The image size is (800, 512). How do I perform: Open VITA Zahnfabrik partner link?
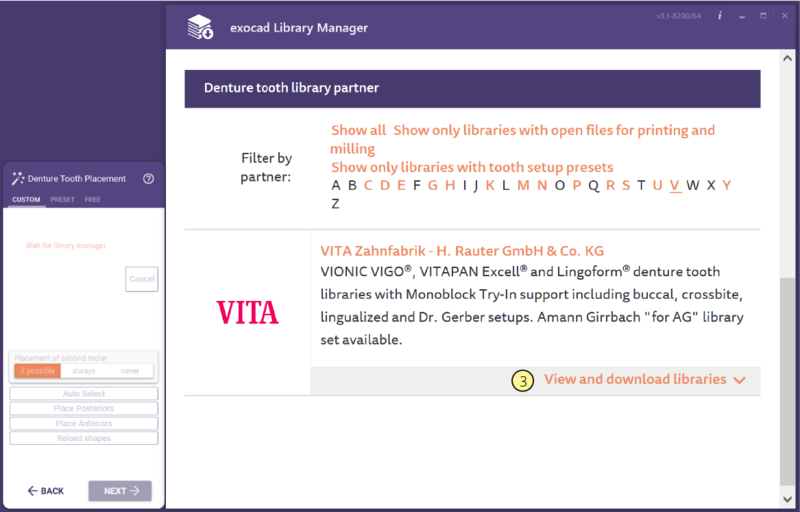pos(462,251)
